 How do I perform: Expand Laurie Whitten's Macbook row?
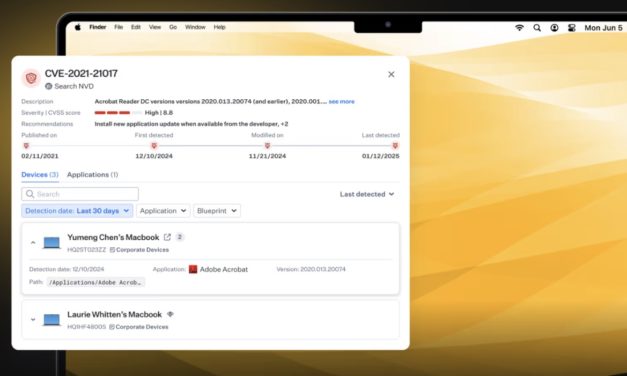33,320
